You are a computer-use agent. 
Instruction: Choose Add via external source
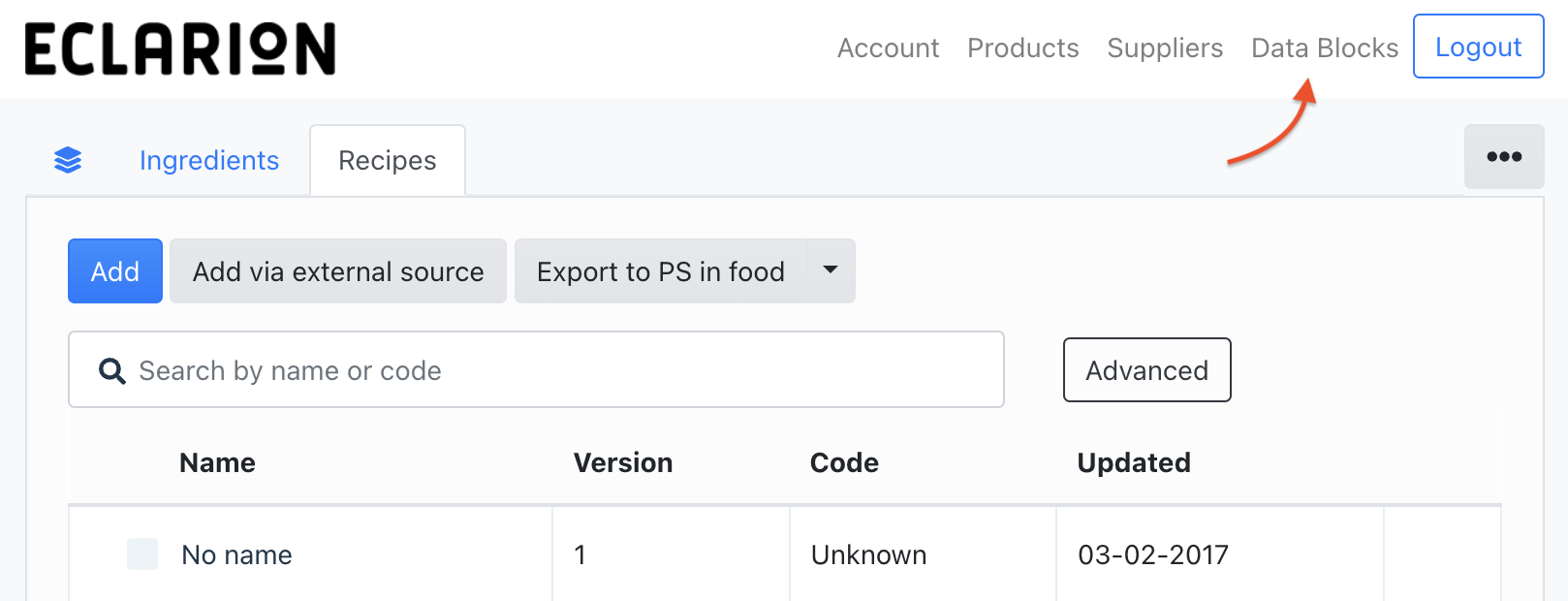pos(338,271)
